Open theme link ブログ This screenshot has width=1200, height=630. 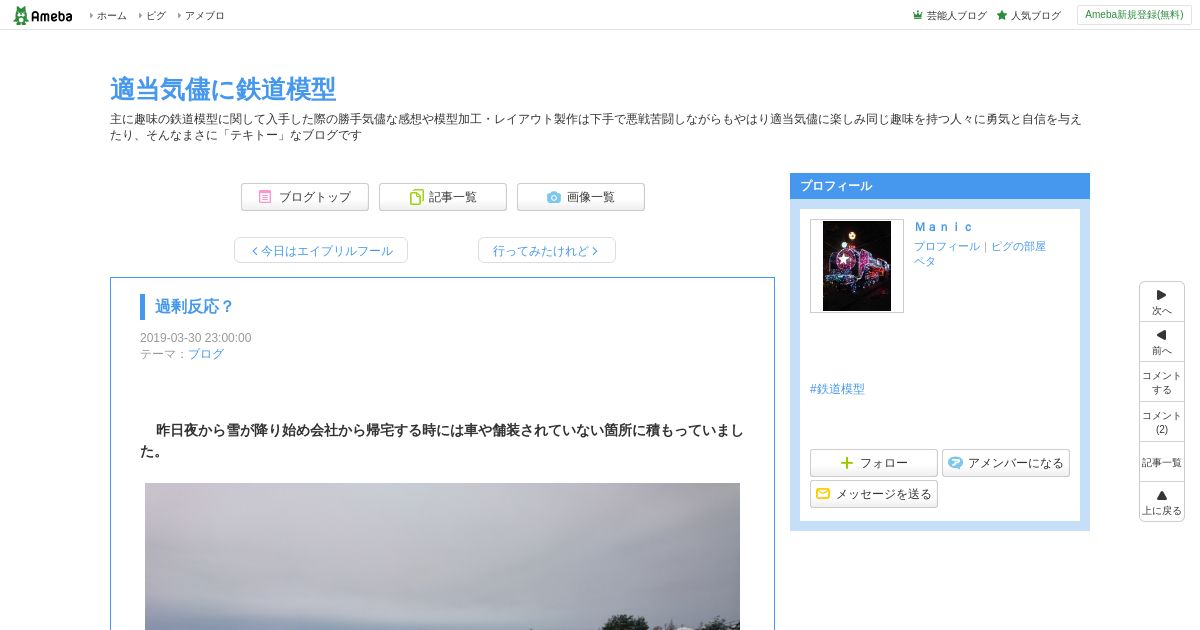[206, 354]
